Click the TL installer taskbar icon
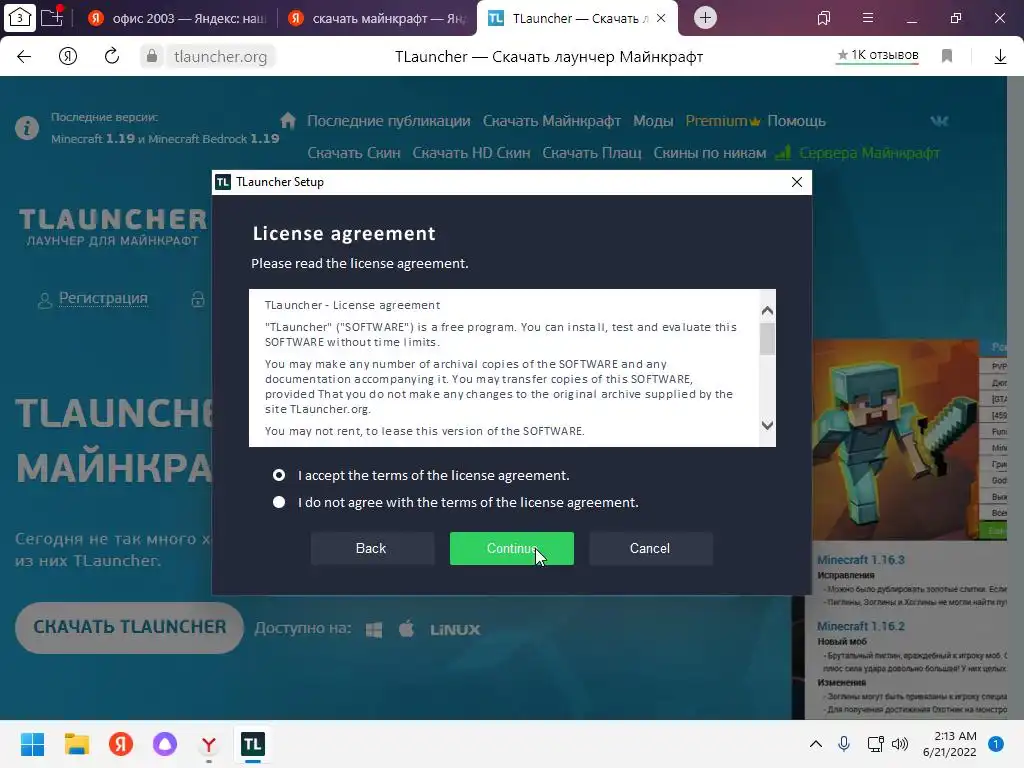1024x768 pixels. click(253, 744)
